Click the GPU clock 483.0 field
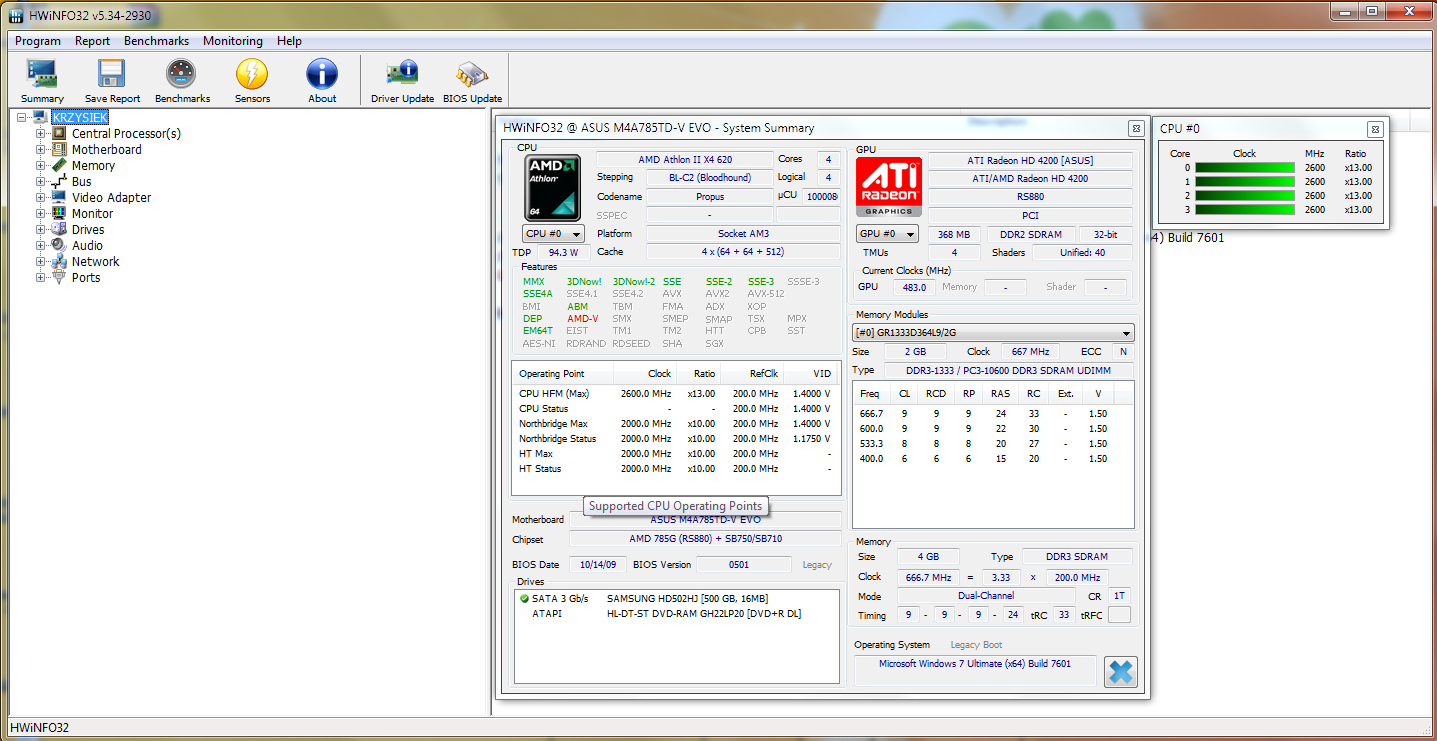1437x741 pixels. [915, 287]
